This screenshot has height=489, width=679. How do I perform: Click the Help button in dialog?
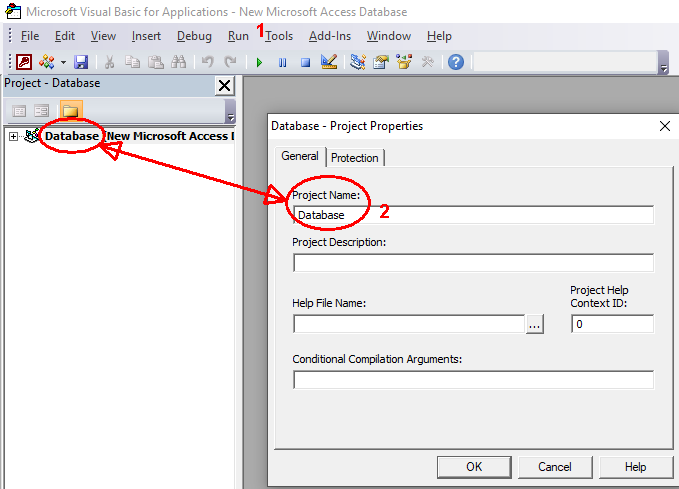pyautogui.click(x=635, y=467)
